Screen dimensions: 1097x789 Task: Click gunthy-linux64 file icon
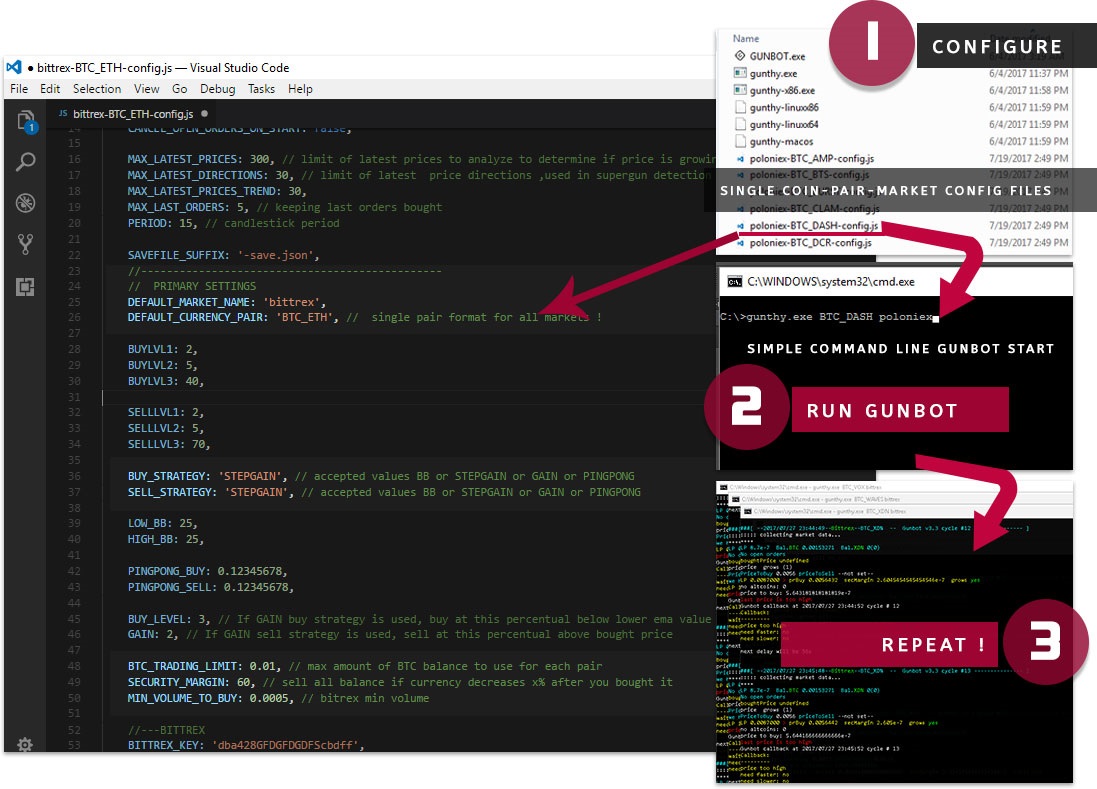pyautogui.click(x=739, y=124)
